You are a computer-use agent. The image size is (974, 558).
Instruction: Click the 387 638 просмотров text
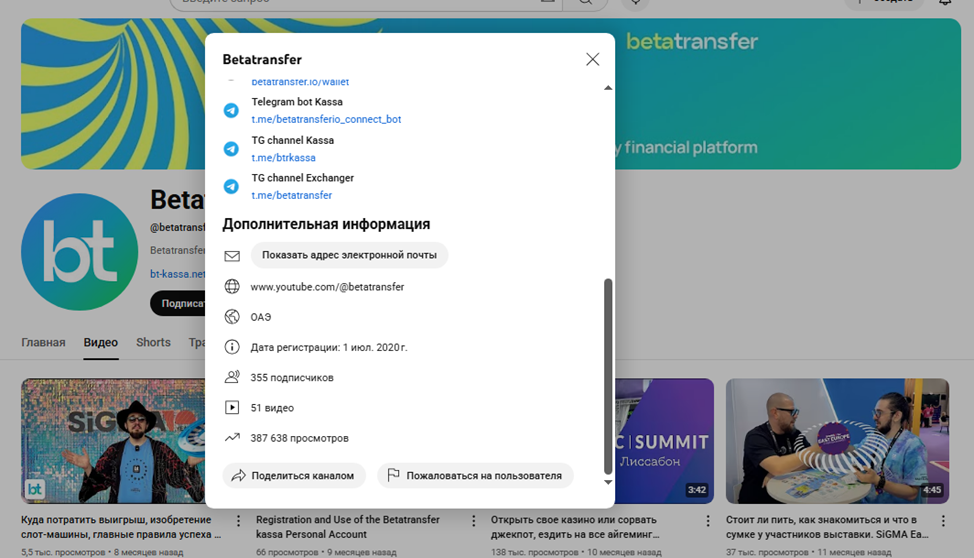pos(299,438)
